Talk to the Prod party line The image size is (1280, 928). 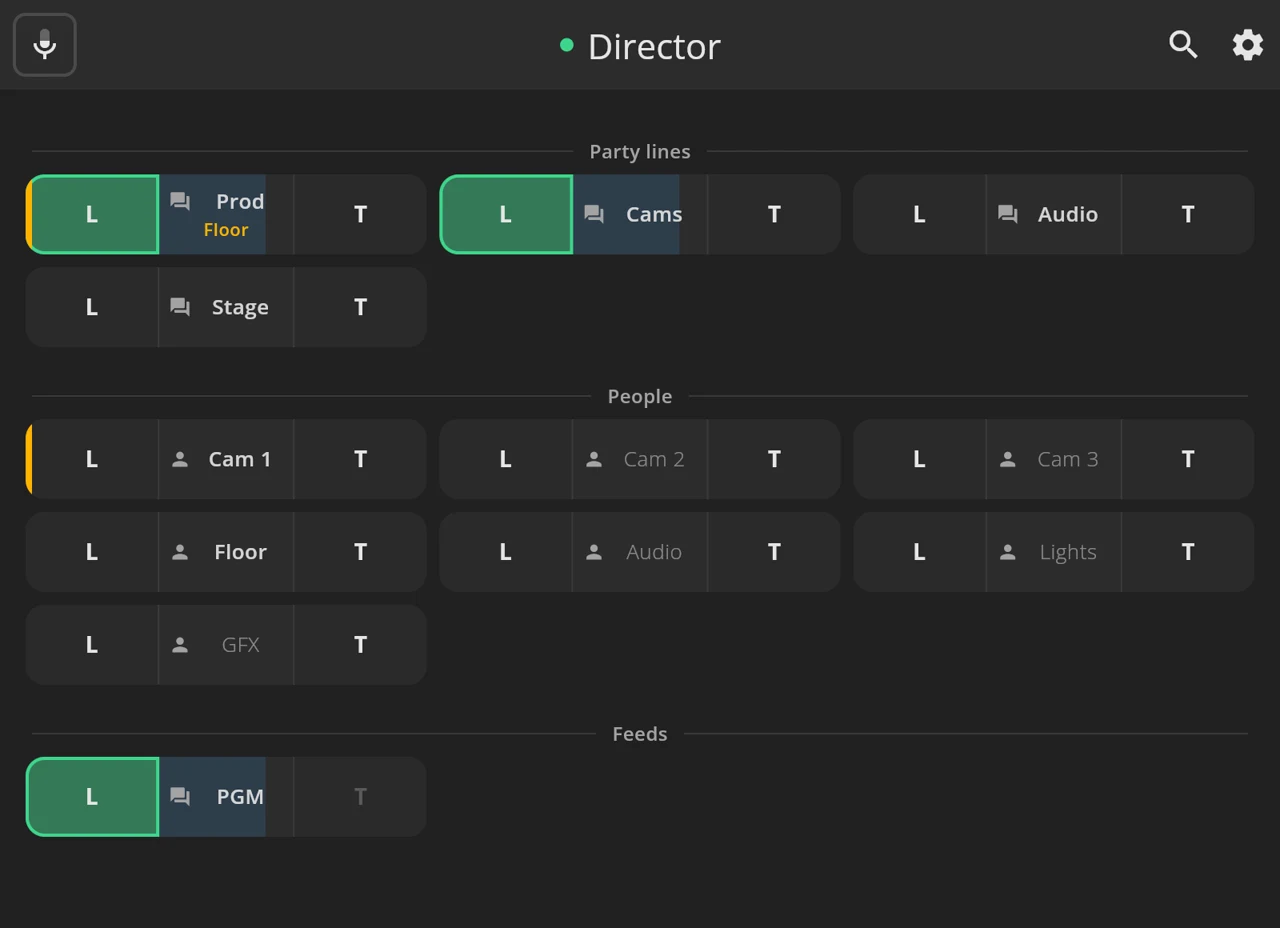coord(360,214)
